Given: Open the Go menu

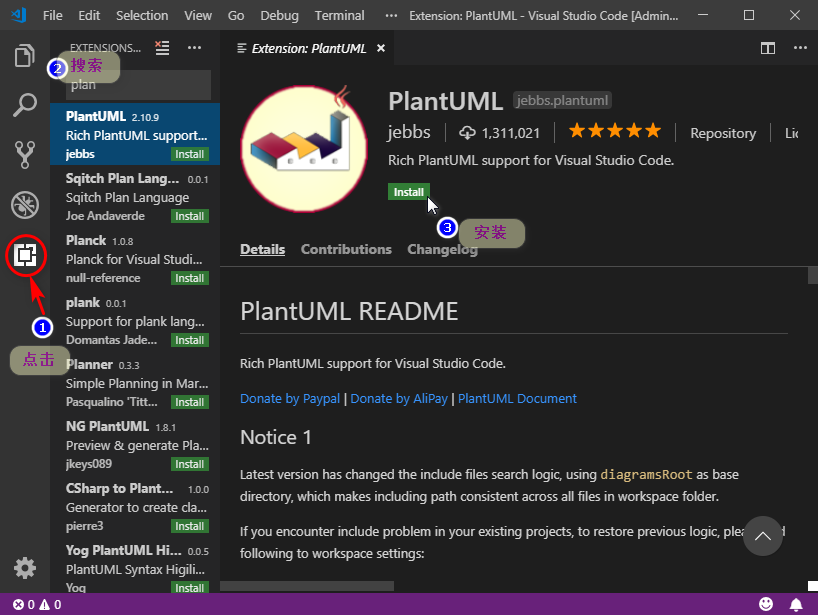Looking at the screenshot, I should [236, 16].
